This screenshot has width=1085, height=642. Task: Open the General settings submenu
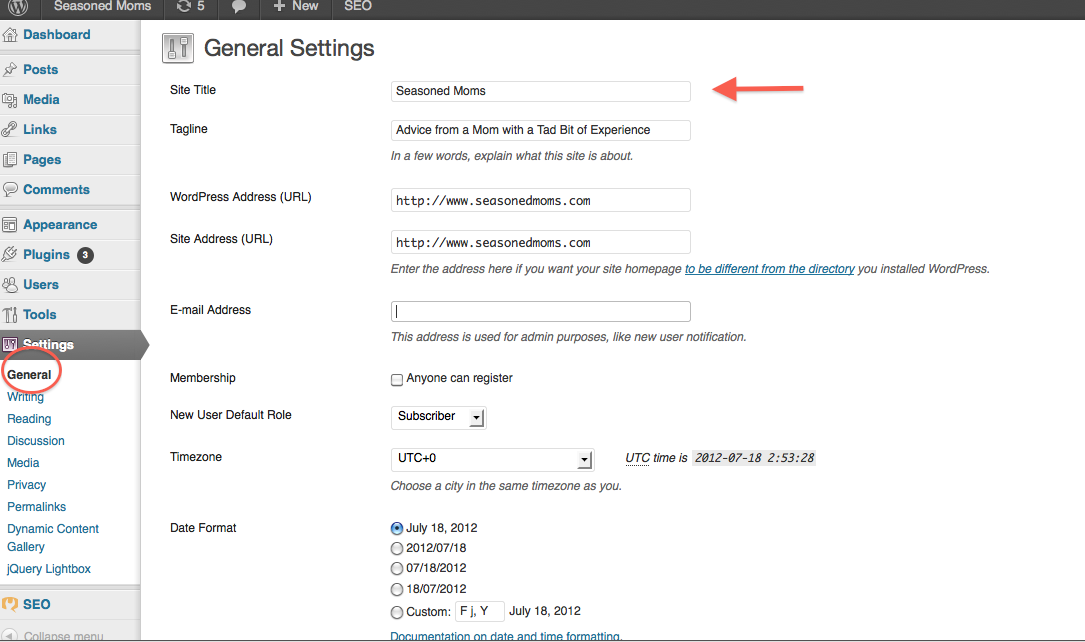pos(29,375)
